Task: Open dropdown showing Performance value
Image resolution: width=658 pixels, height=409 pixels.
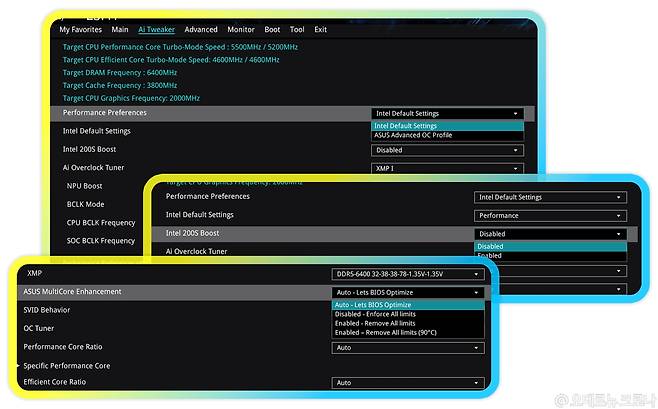Action: click(550, 215)
